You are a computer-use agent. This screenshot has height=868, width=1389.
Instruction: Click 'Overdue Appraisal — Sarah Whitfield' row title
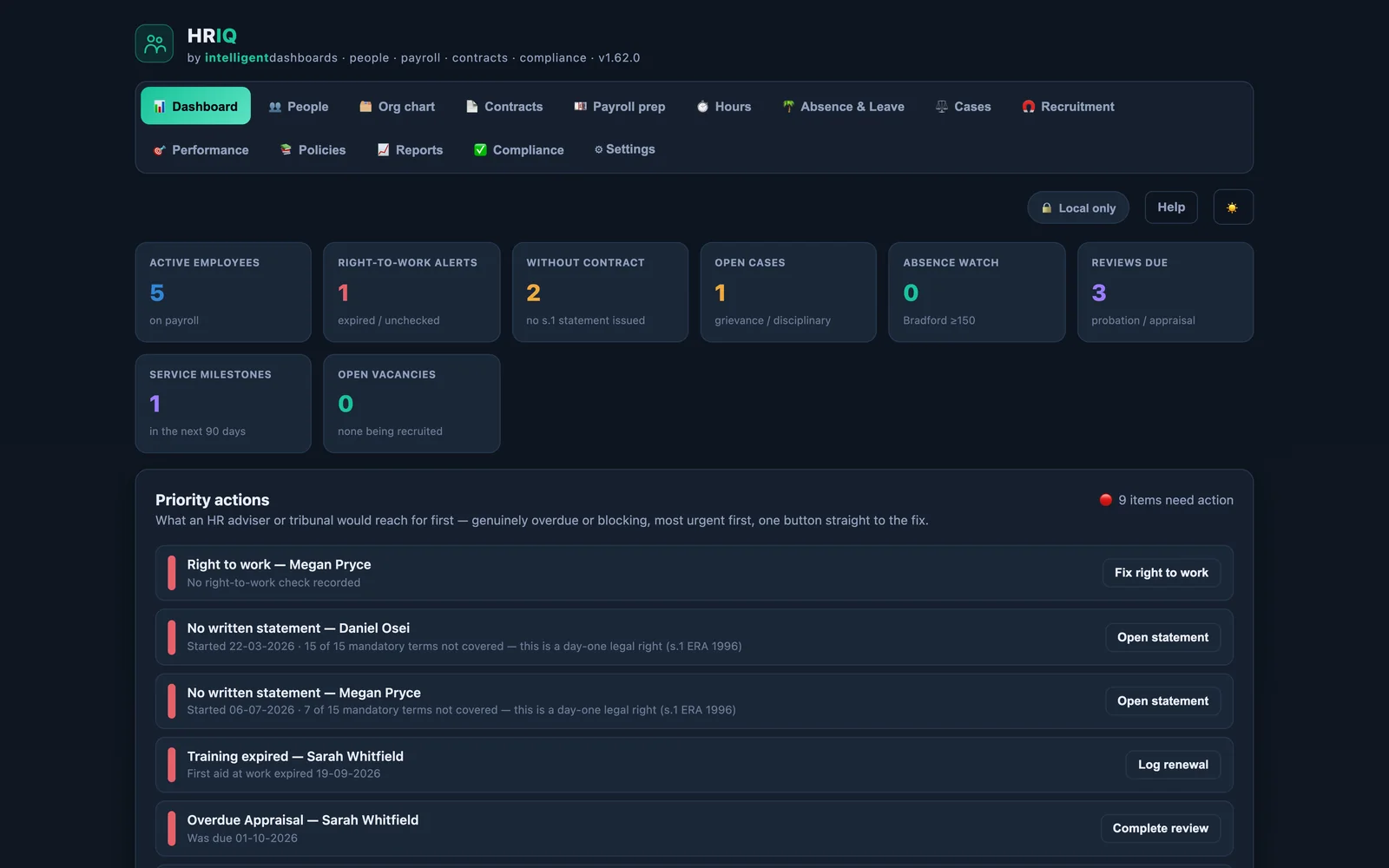303,820
